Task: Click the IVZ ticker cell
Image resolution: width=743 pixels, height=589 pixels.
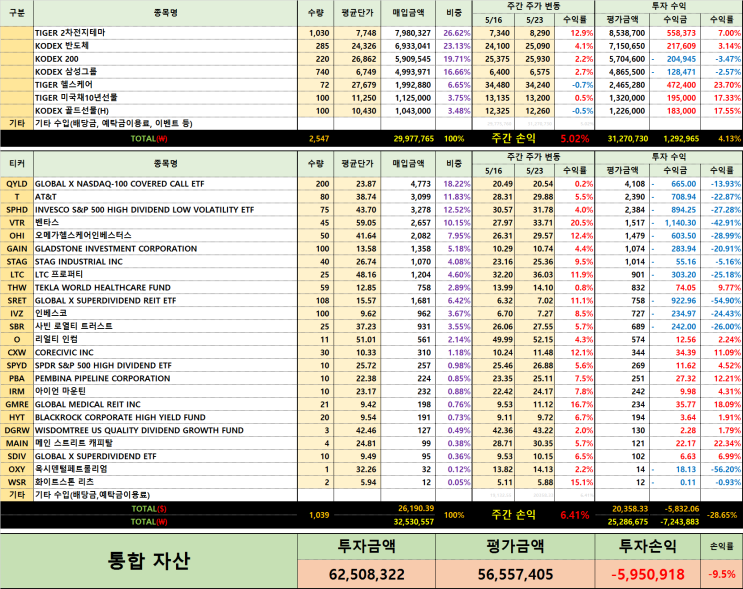Action: click(17, 314)
